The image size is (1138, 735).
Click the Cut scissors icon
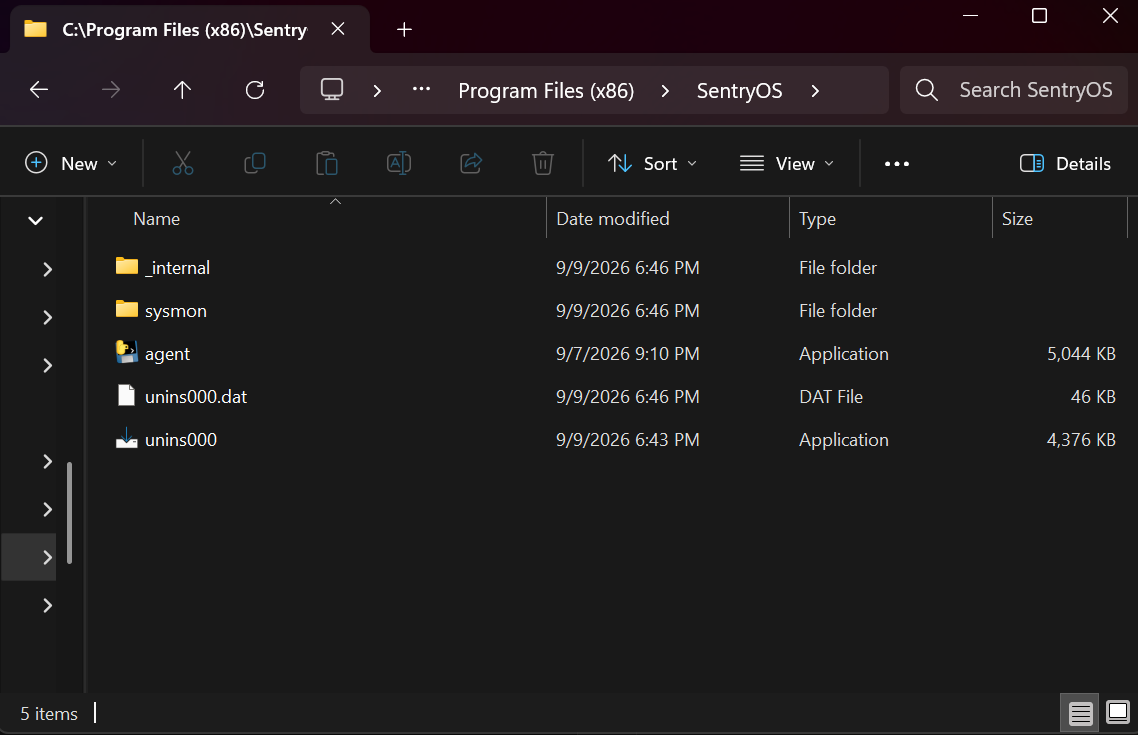[183, 163]
